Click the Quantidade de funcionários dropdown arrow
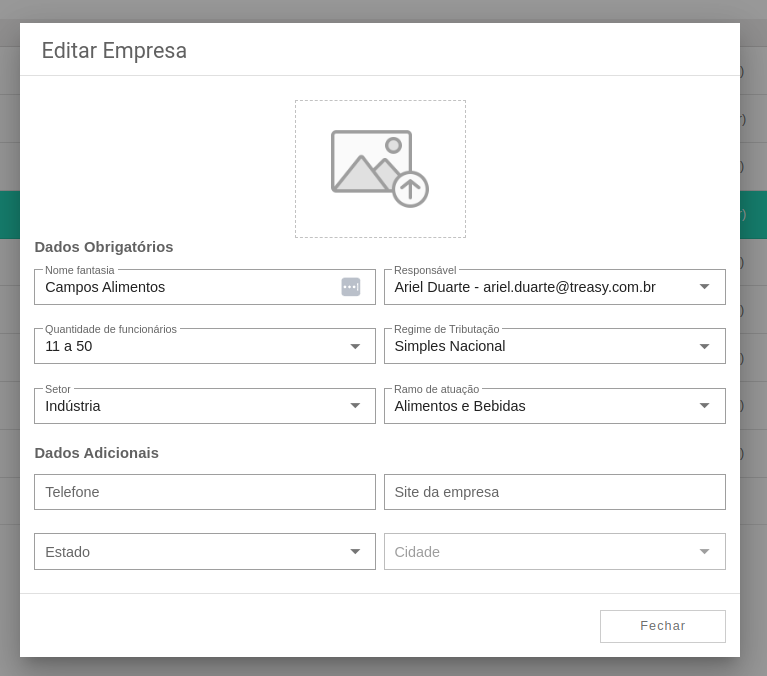Screen dimensions: 767x676 pos(355,346)
